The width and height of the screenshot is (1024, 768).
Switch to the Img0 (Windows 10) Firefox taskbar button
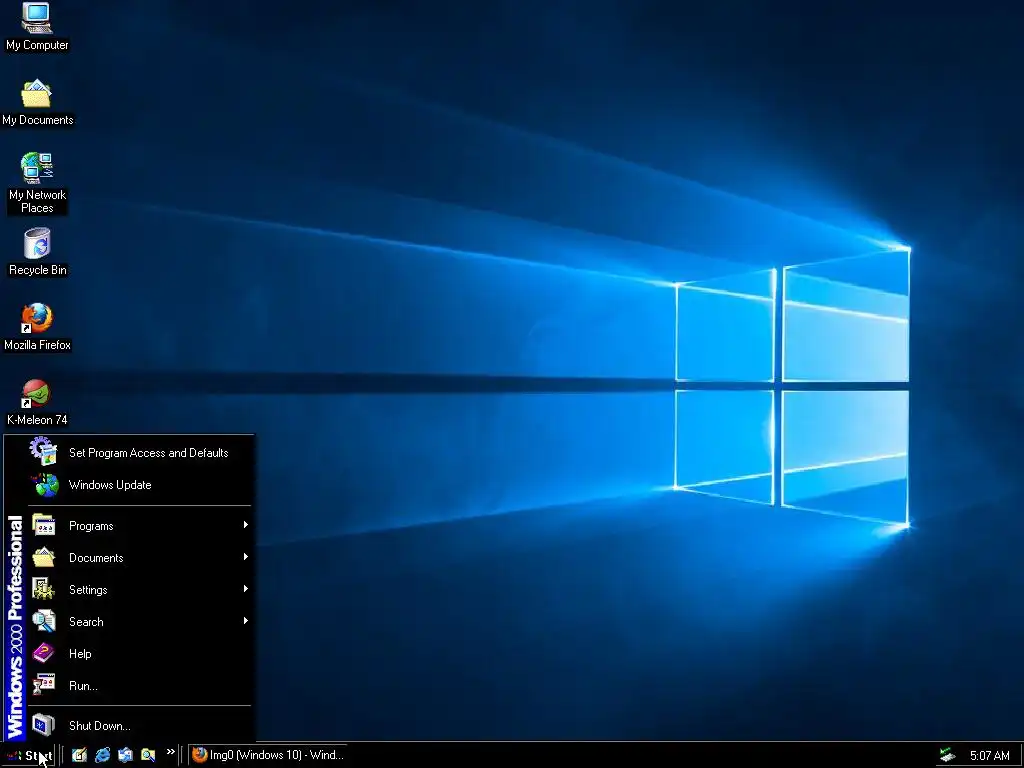[268, 755]
